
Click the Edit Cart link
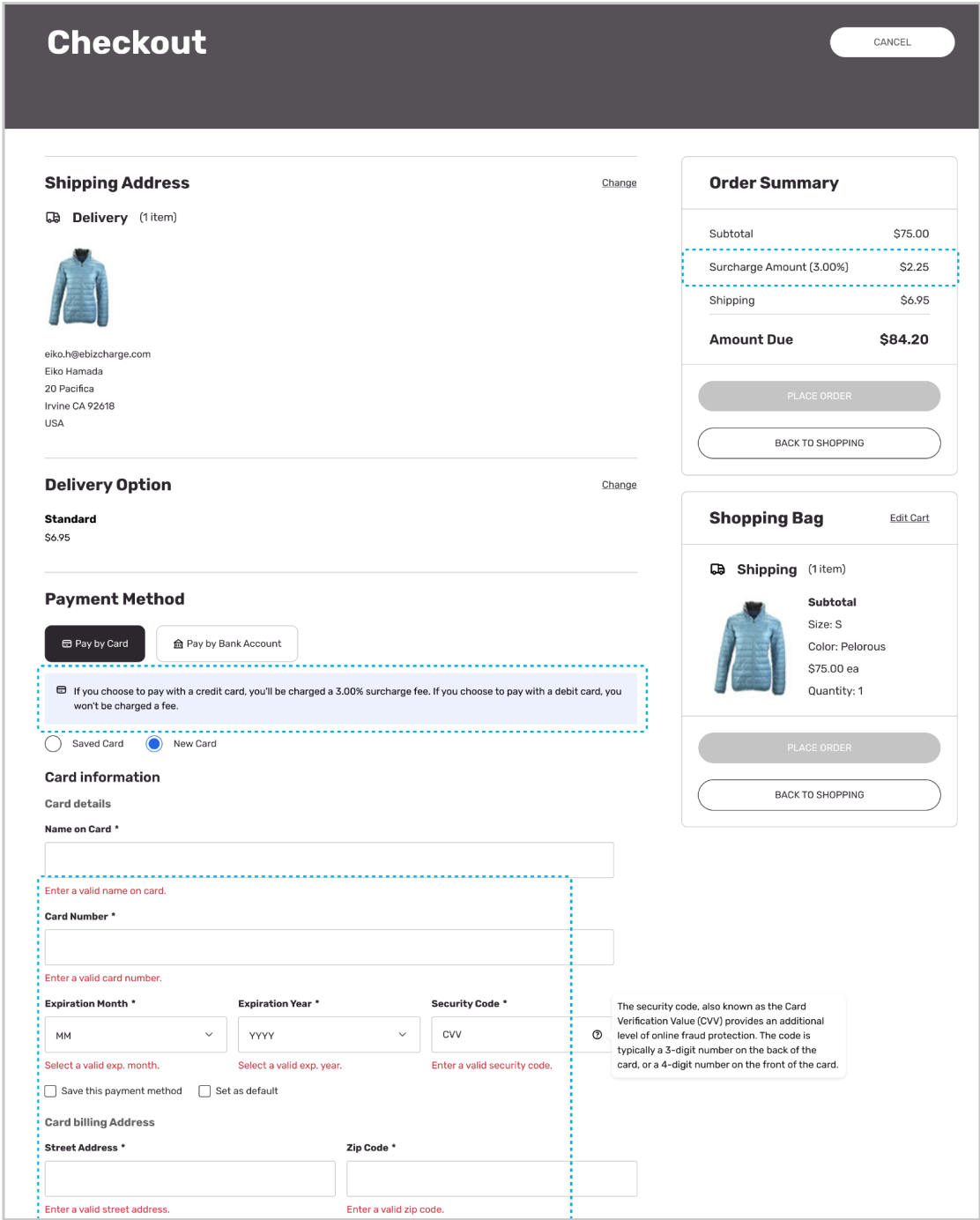click(909, 518)
